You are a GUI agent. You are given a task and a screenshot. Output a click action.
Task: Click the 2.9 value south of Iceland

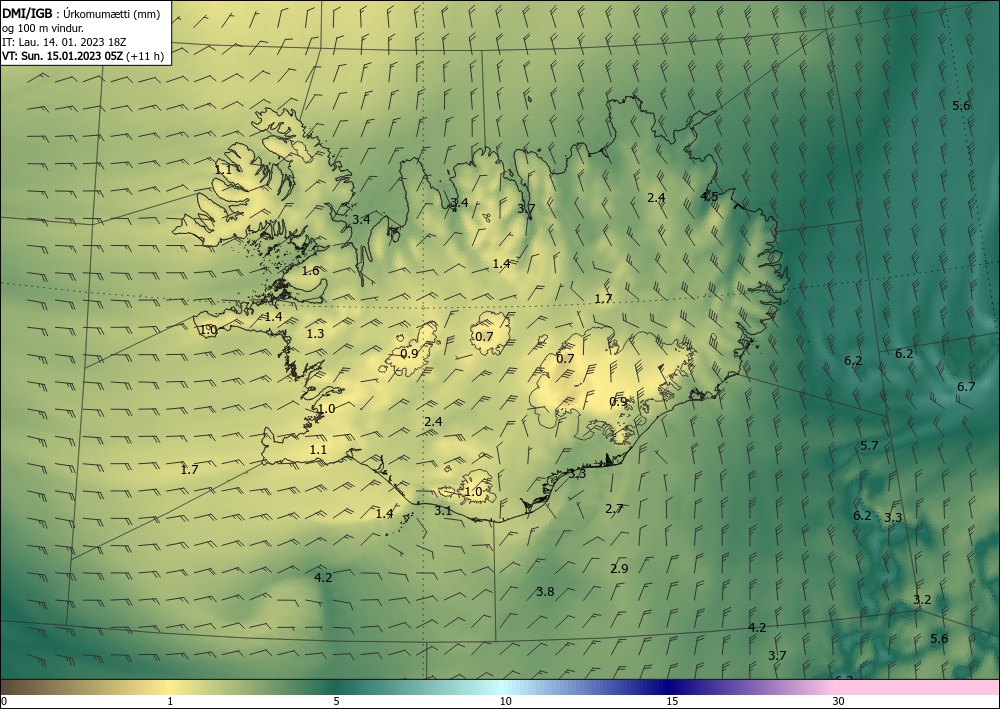619,569
